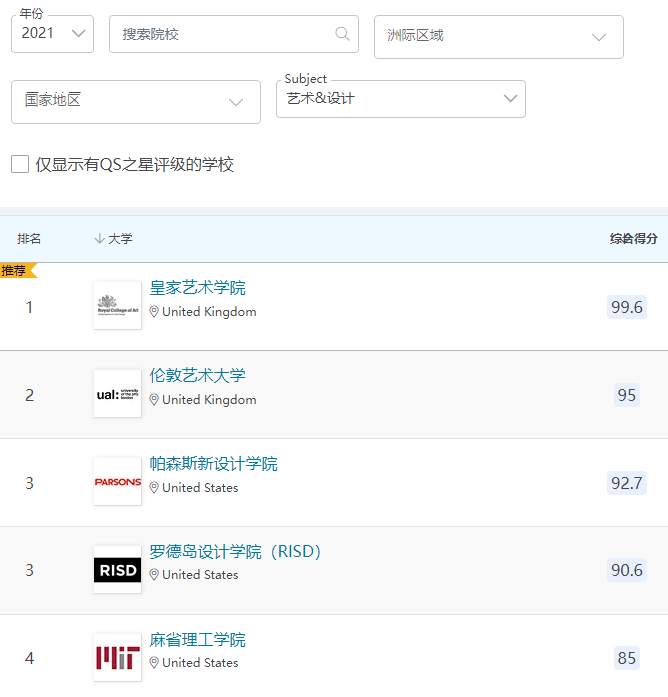Screen dimensions: 668x697
Task: Click the location pin icon beside 伦敦艺术大学
Action: click(x=154, y=400)
